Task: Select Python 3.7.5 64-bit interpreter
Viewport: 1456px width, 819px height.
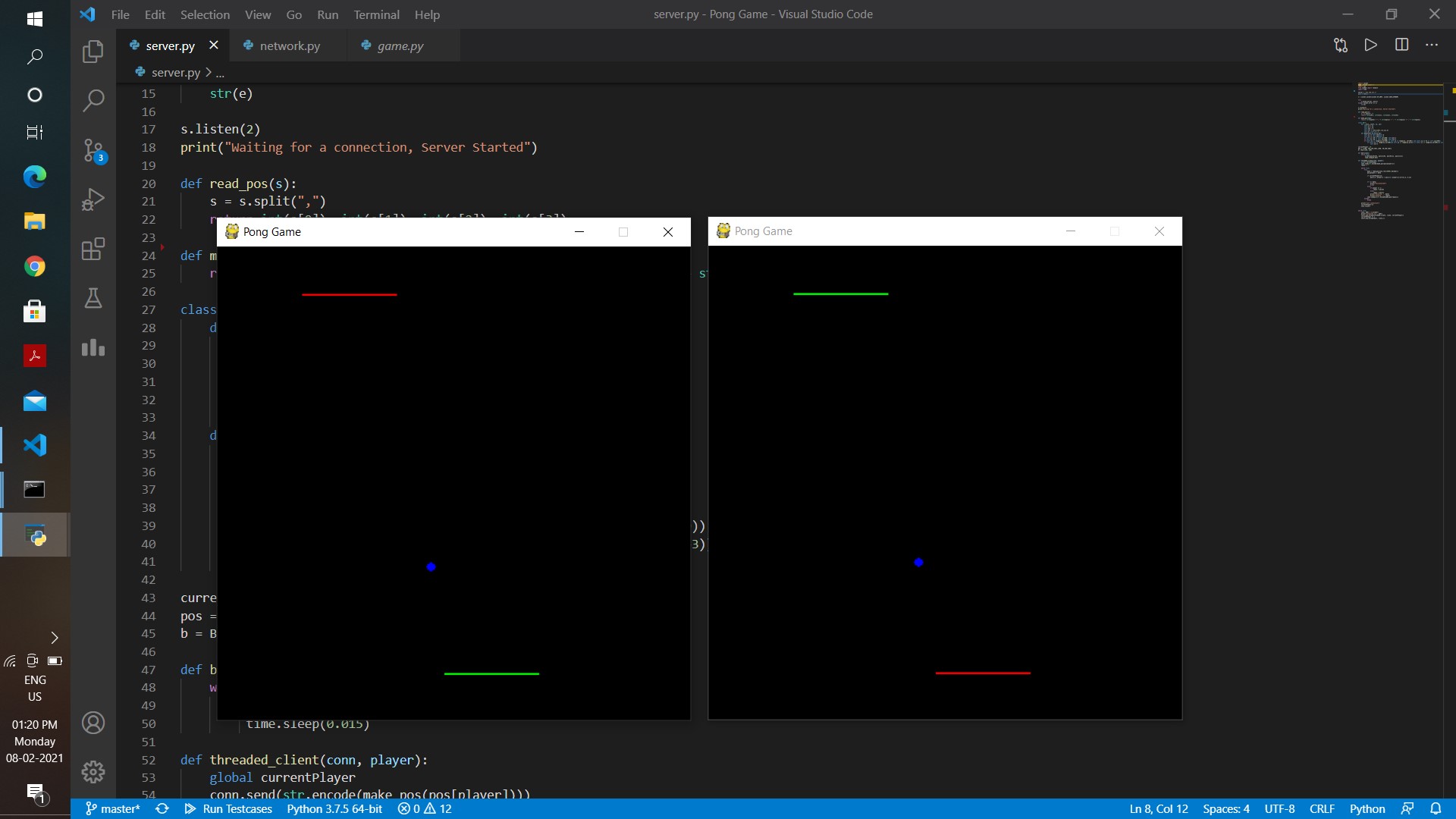Action: pos(334,809)
